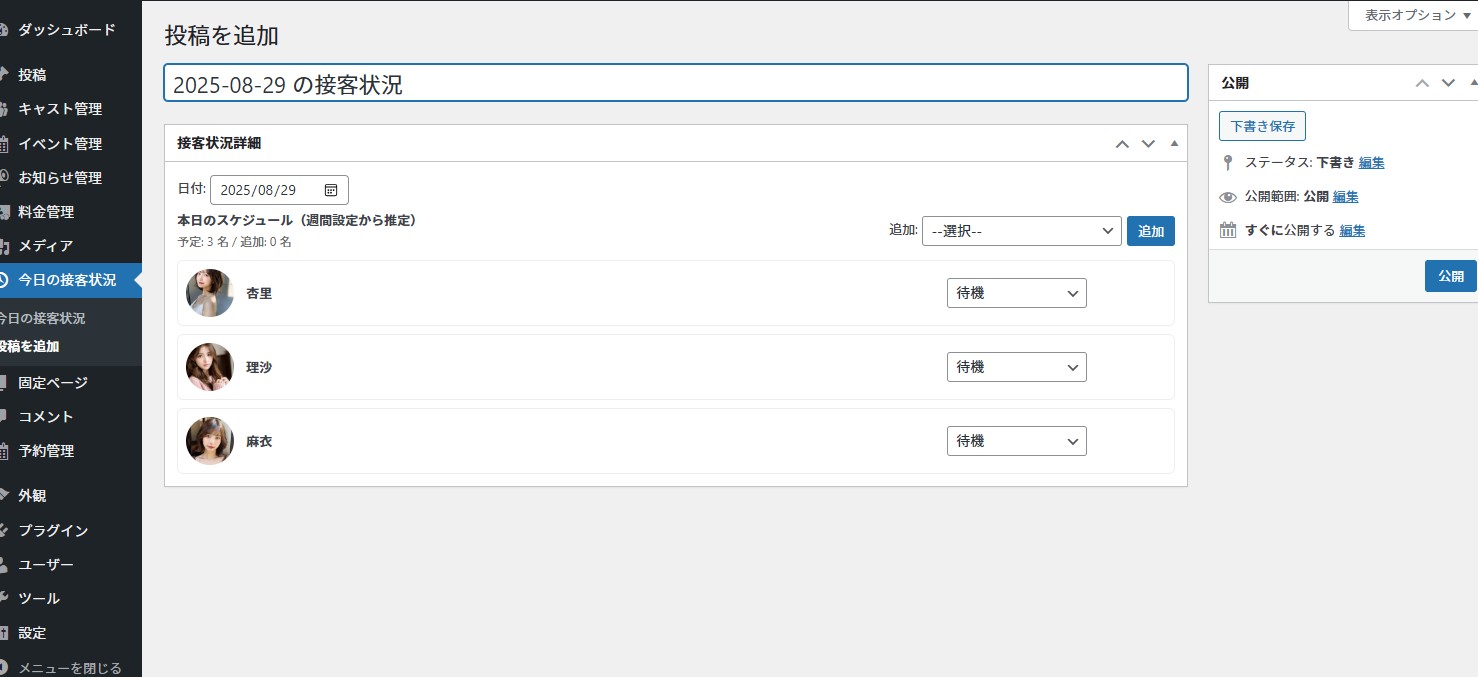Click the plugin icon beside プラグイン
The height and width of the screenshot is (677, 1478).
tap(5, 530)
